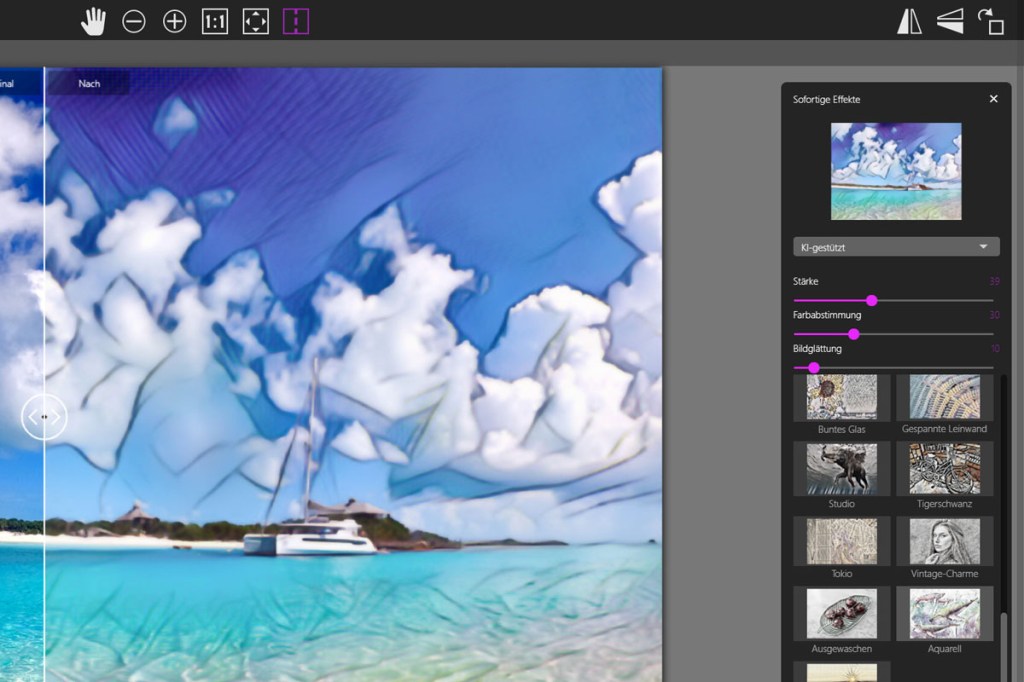Apply the Vintage-Charme effect thumbnail
This screenshot has height=682, width=1024.
tap(944, 542)
